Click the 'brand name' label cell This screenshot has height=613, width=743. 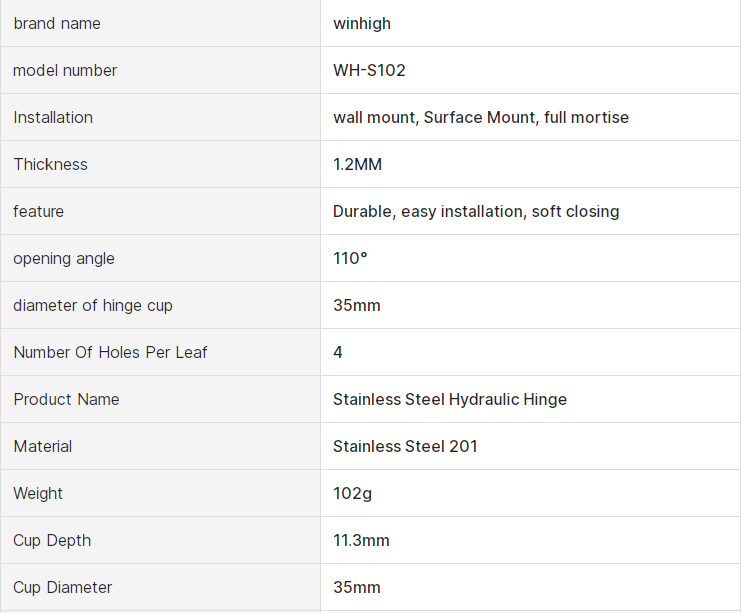tap(57, 23)
